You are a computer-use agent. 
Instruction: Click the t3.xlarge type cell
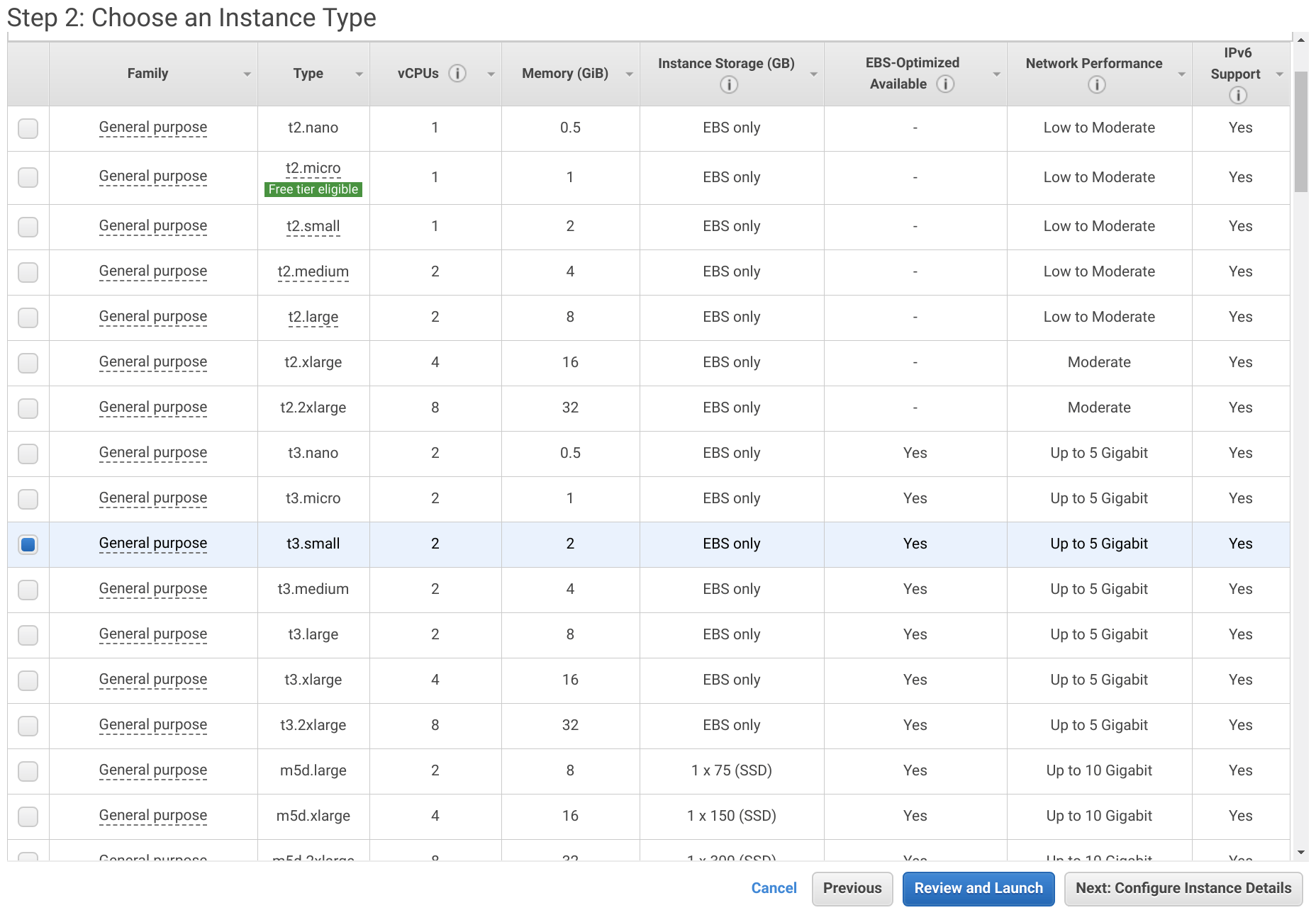tap(313, 680)
